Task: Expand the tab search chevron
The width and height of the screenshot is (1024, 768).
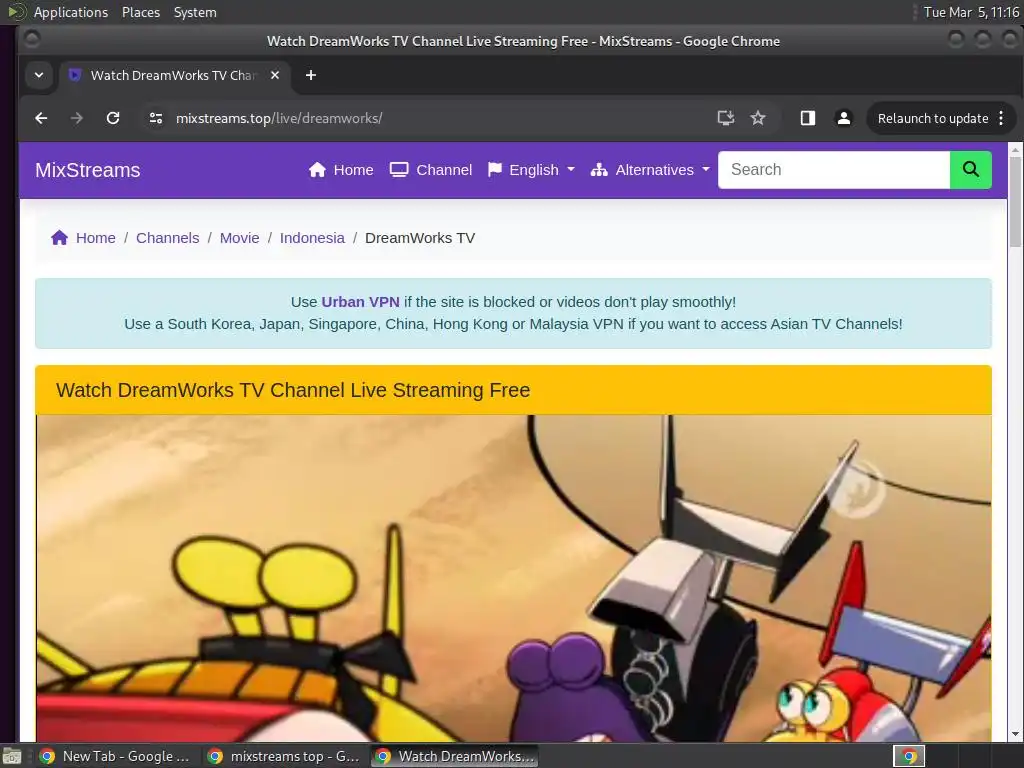Action: click(x=39, y=75)
